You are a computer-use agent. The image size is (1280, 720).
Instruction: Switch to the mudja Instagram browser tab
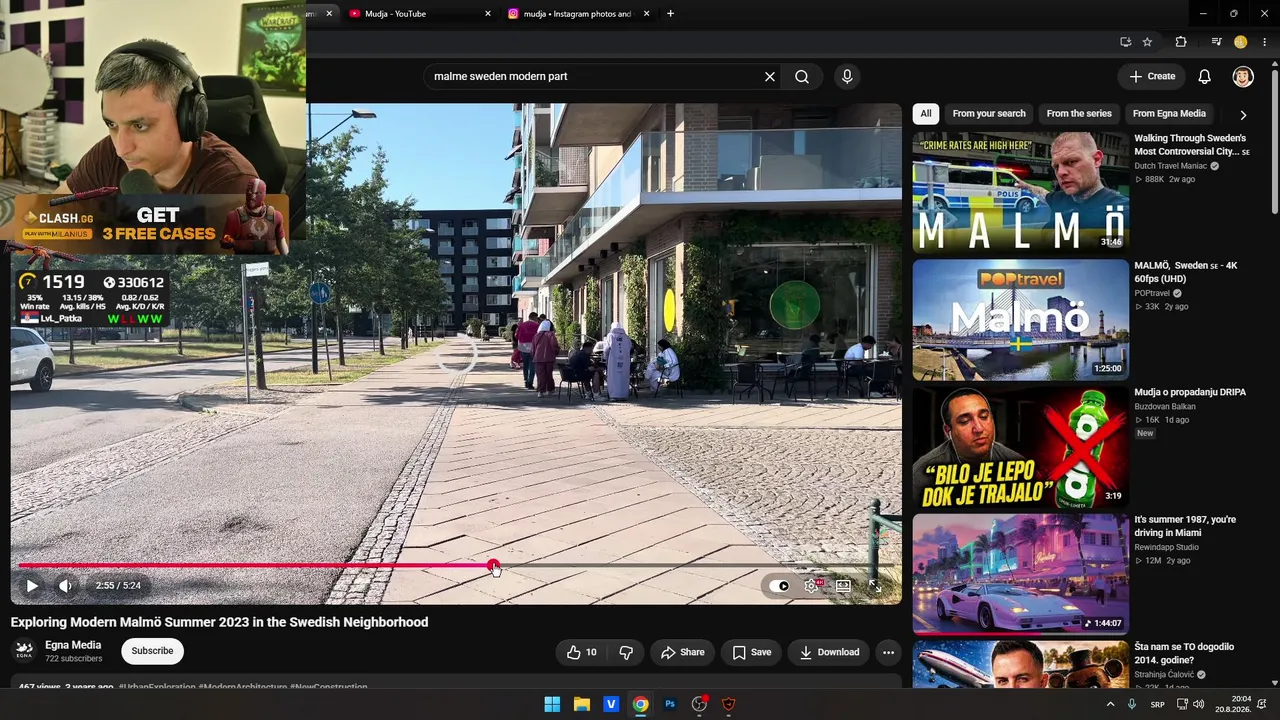(x=580, y=14)
